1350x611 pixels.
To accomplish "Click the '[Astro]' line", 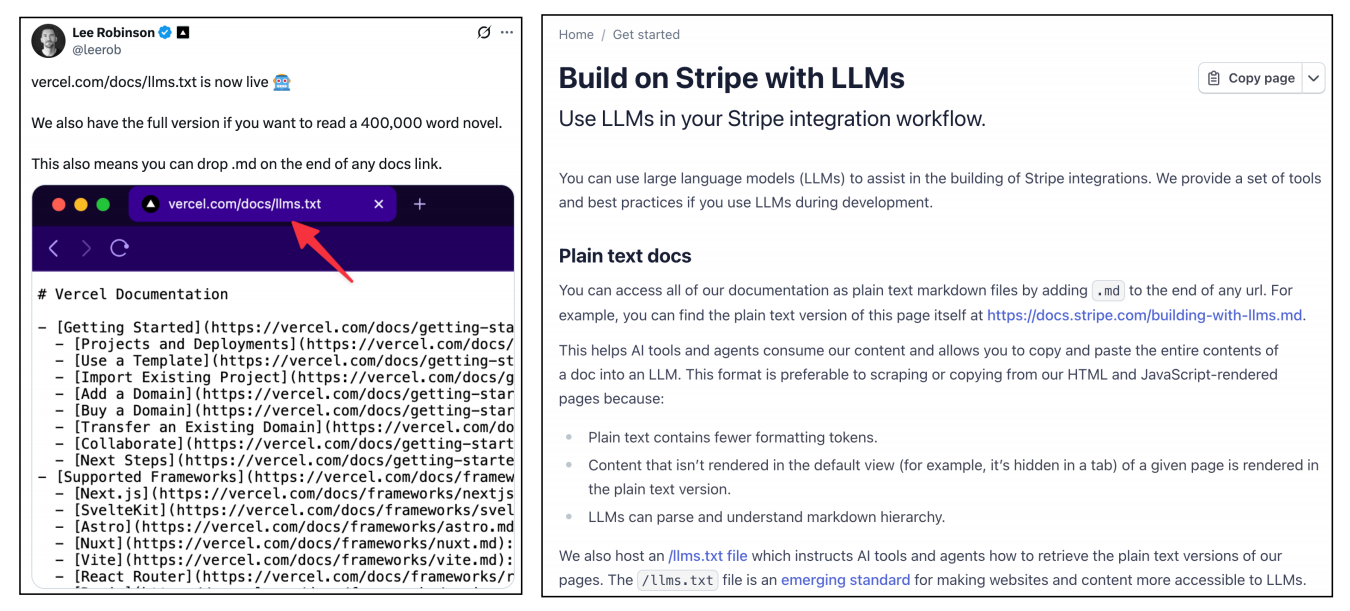I will (x=284, y=527).
